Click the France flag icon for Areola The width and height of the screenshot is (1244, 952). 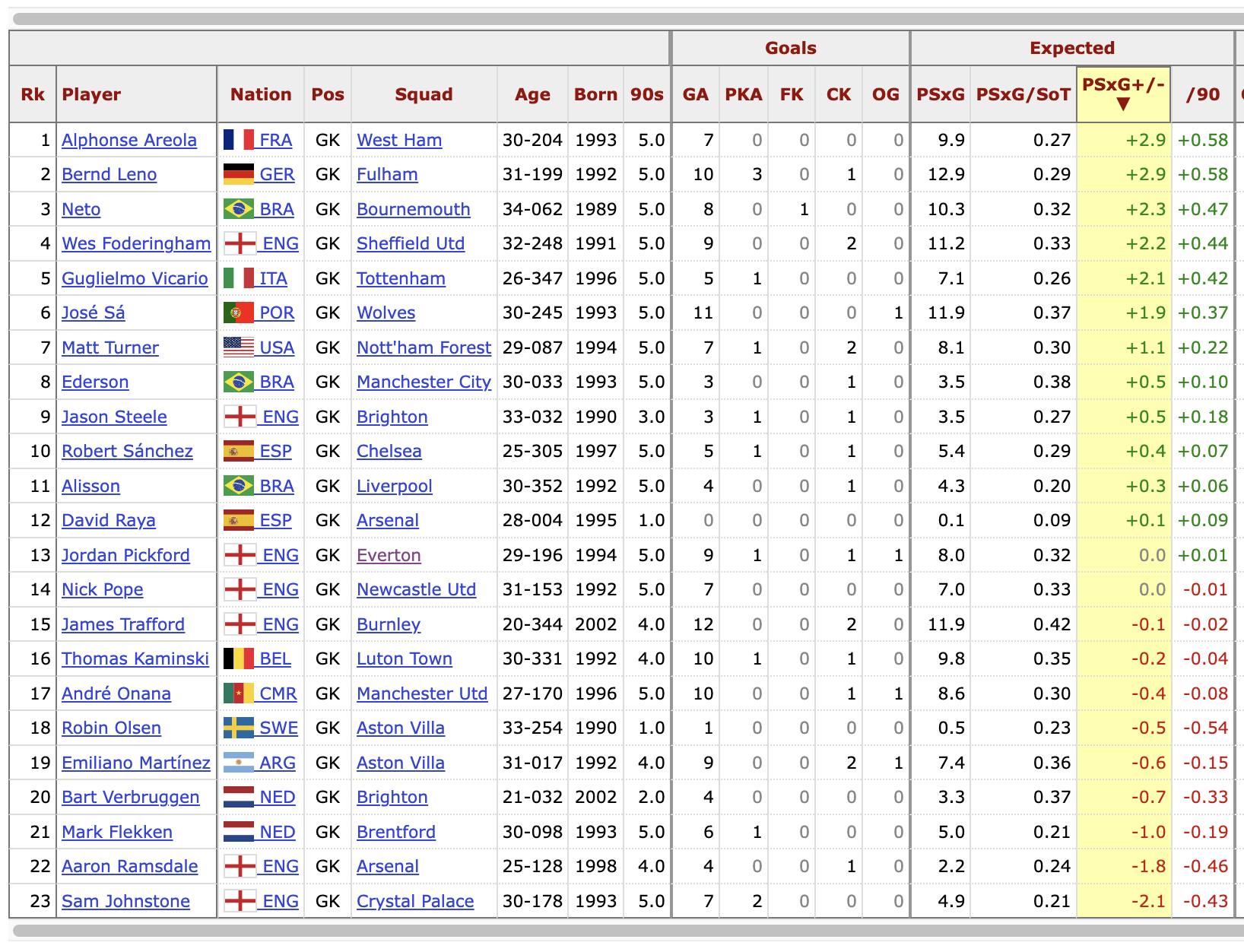(x=239, y=140)
